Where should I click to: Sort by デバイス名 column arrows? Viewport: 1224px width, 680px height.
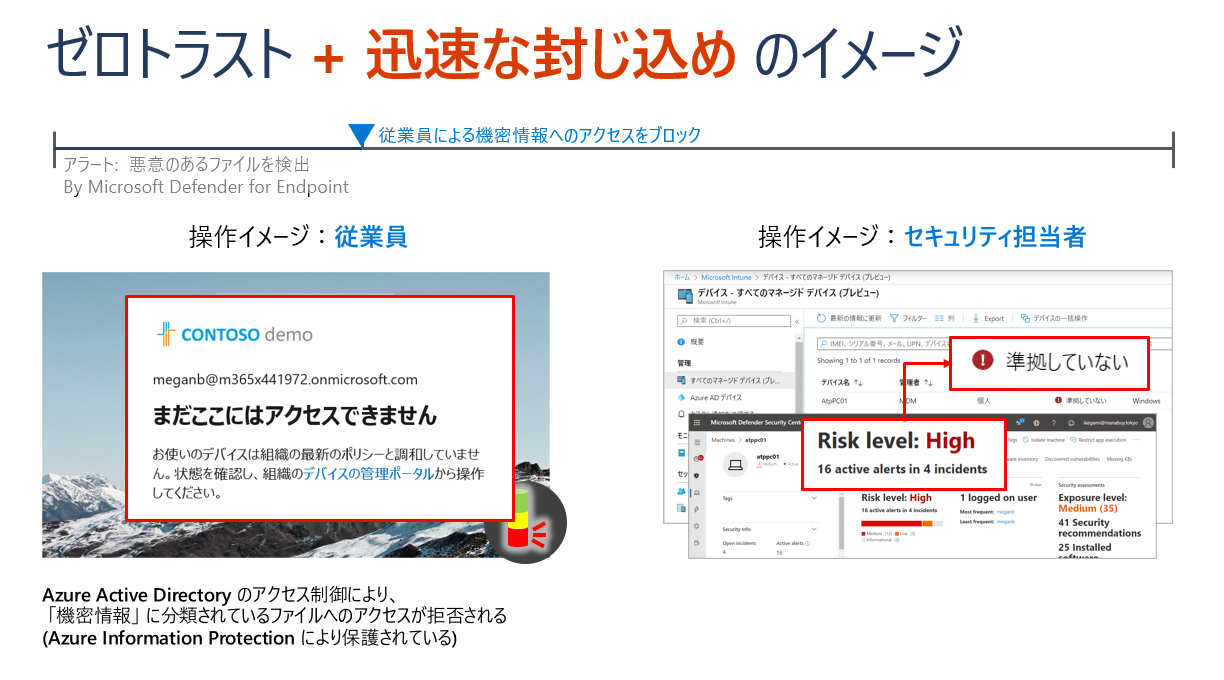click(859, 382)
